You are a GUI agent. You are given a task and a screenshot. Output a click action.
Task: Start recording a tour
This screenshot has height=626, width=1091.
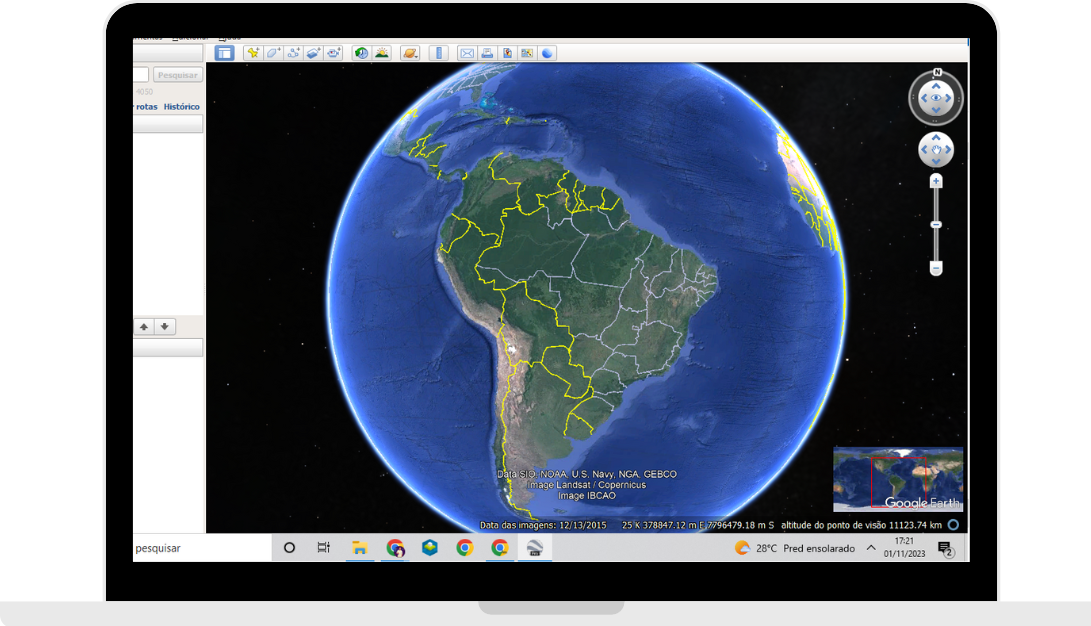(x=334, y=53)
